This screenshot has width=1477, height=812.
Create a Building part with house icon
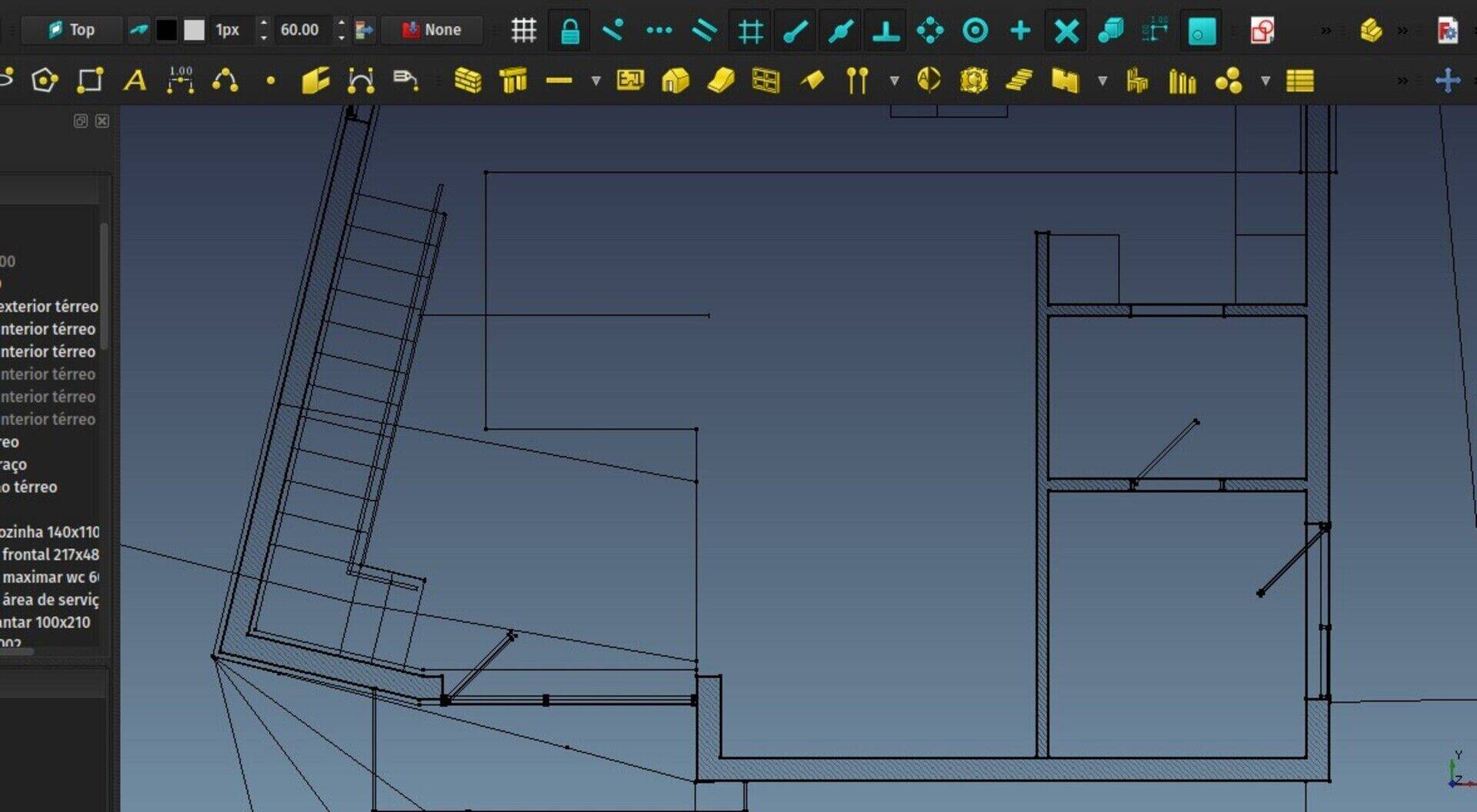[x=675, y=80]
